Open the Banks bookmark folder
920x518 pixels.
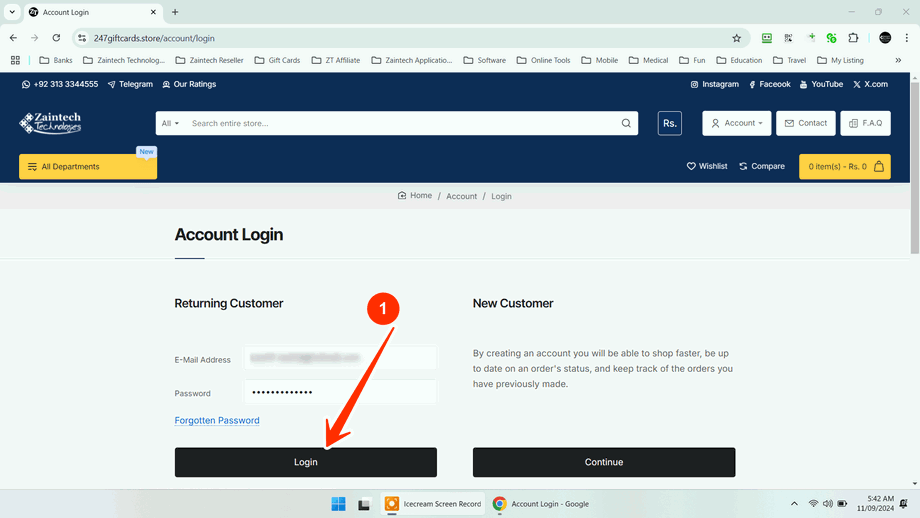56,60
